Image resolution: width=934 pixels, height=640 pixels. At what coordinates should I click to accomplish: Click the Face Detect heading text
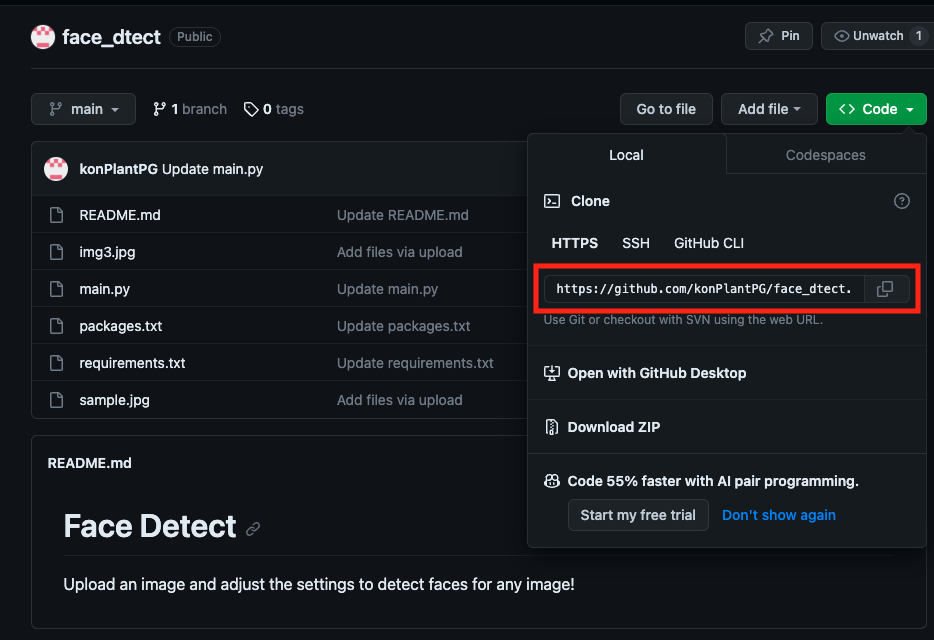(x=150, y=526)
